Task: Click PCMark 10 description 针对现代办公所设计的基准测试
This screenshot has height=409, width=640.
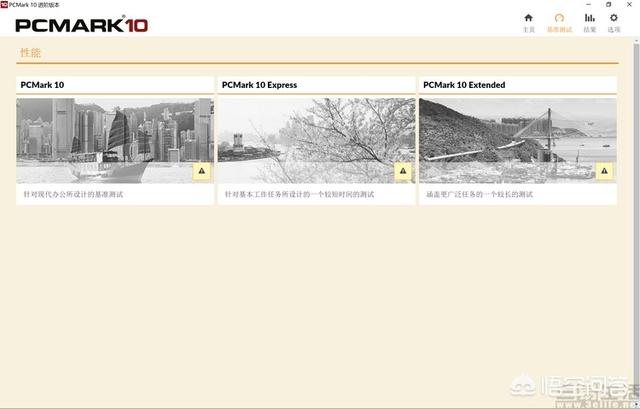Action: click(x=73, y=194)
